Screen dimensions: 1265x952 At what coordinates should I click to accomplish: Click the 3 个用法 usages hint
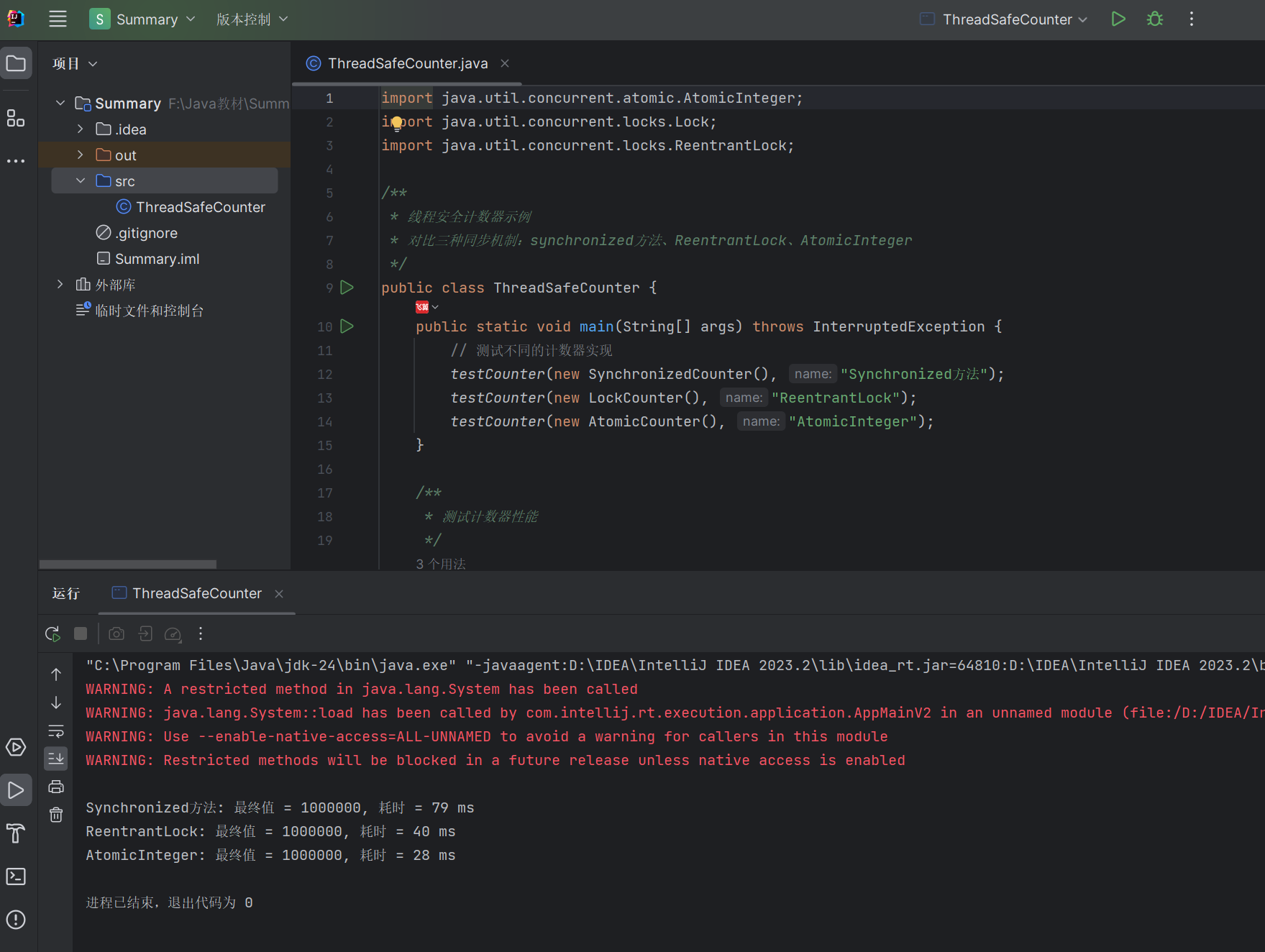click(441, 564)
